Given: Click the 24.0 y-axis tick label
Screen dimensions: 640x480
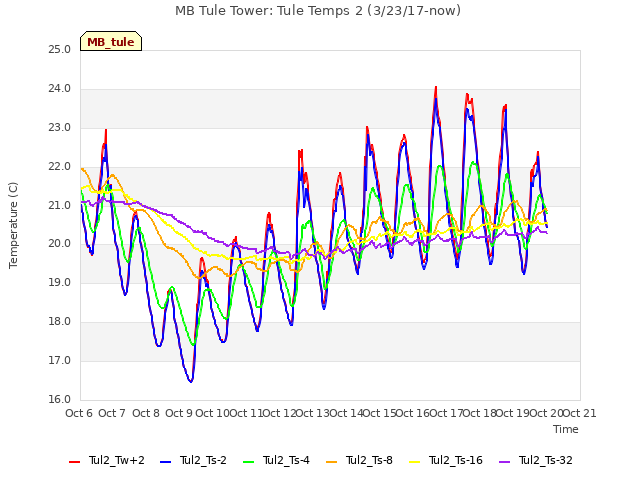Looking at the screenshot, I should tap(60, 89).
